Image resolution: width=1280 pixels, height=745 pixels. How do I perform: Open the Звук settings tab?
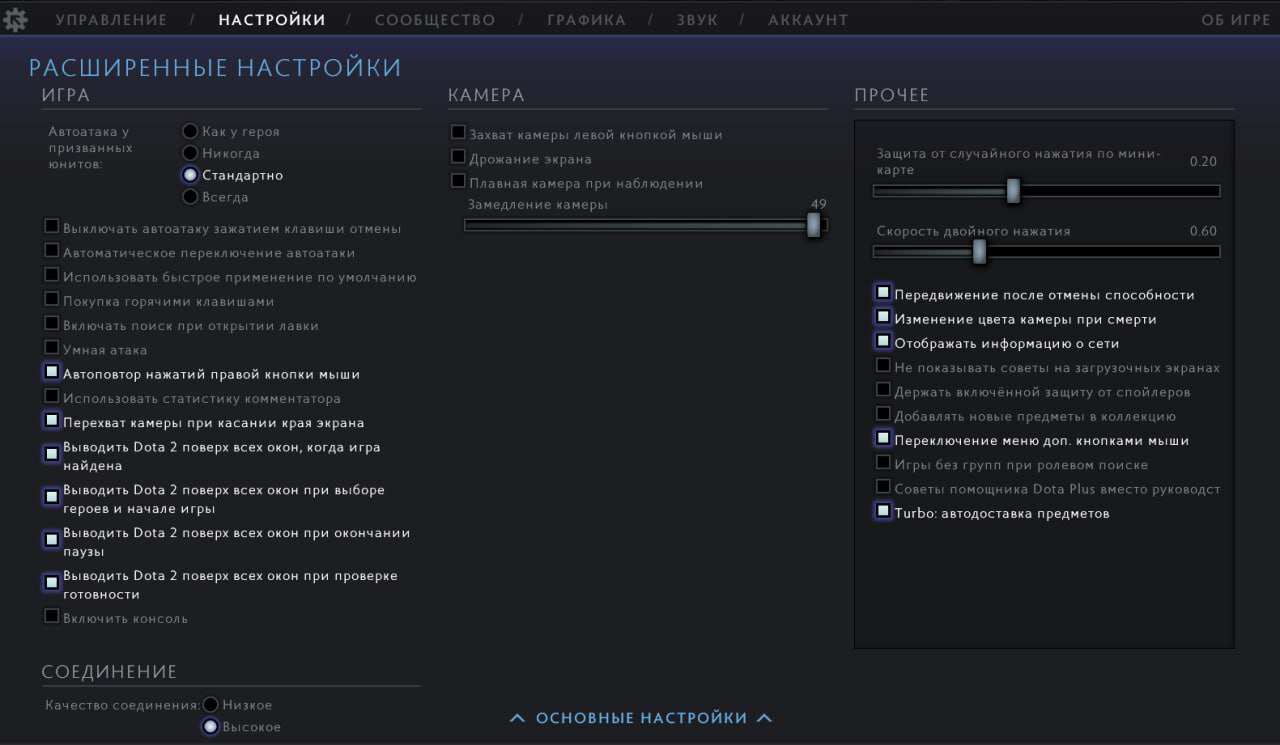696,20
